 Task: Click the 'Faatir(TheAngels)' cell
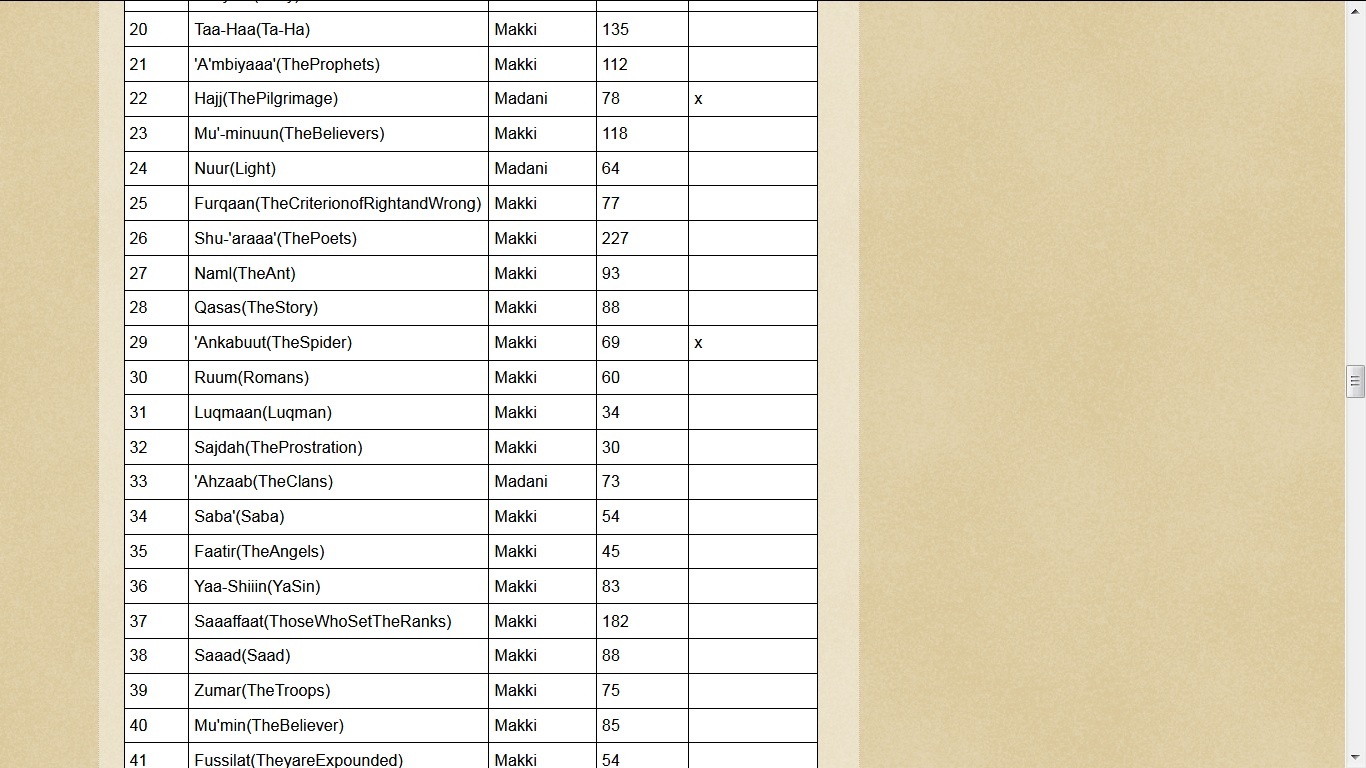pos(338,551)
